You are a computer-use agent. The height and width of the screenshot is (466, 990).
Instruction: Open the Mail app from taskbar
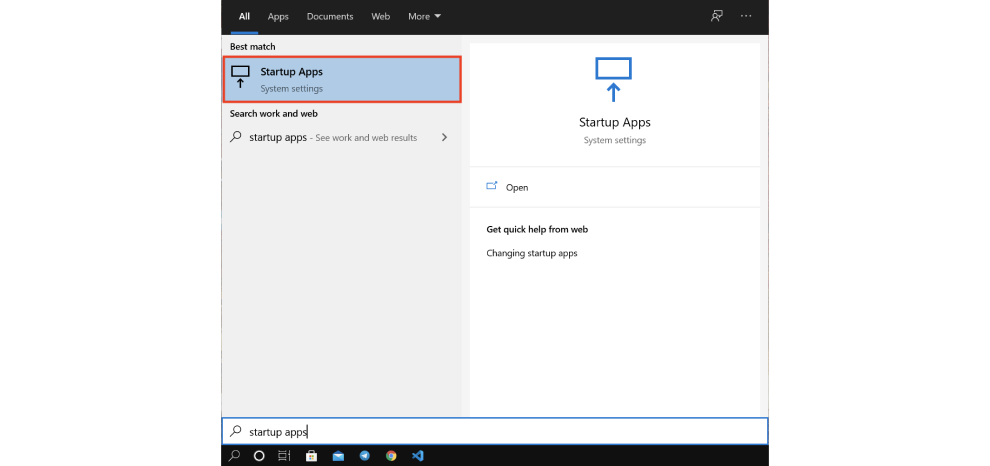click(338, 455)
